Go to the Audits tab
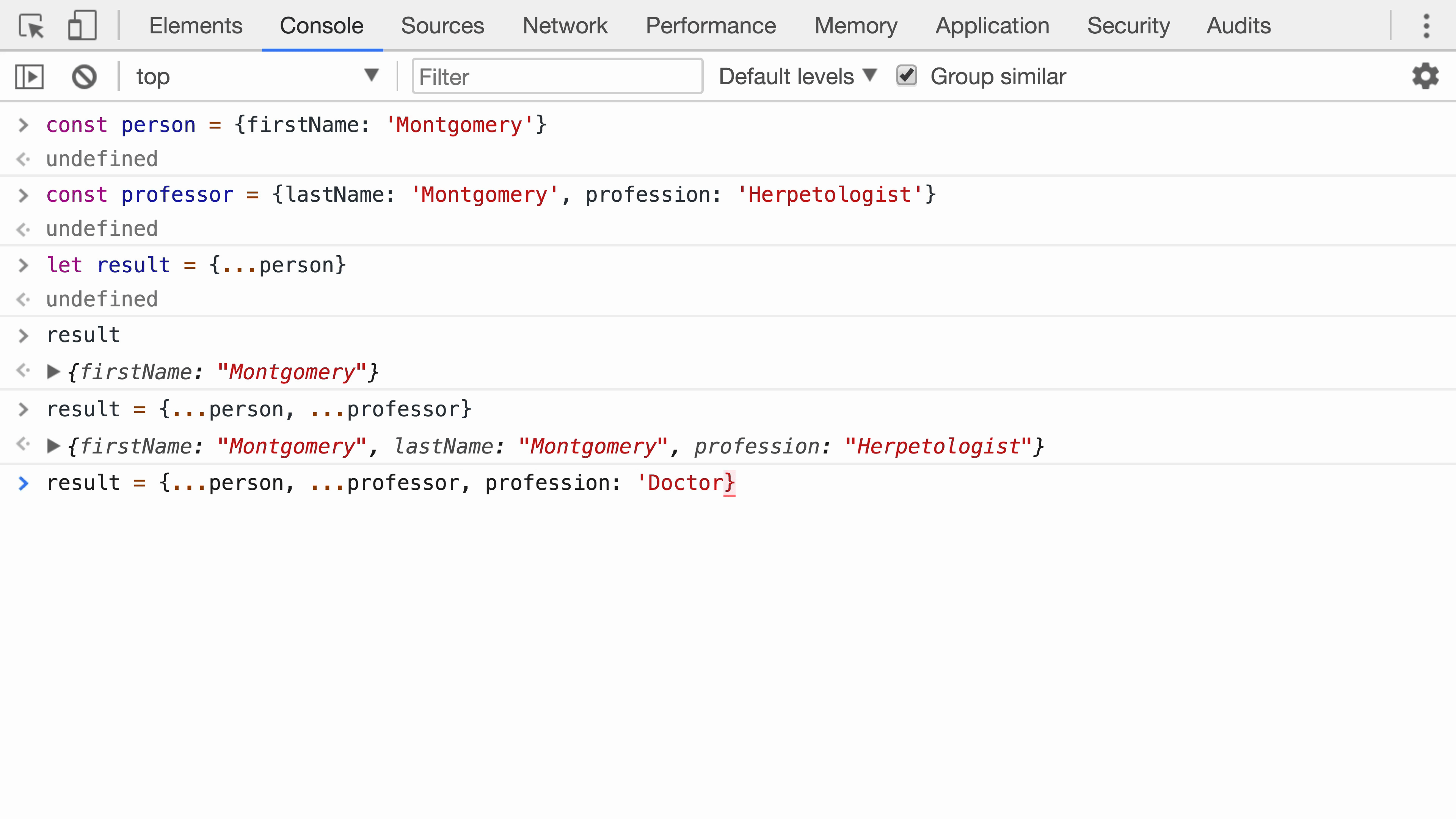This screenshot has height=819, width=1456. pyautogui.click(x=1238, y=26)
